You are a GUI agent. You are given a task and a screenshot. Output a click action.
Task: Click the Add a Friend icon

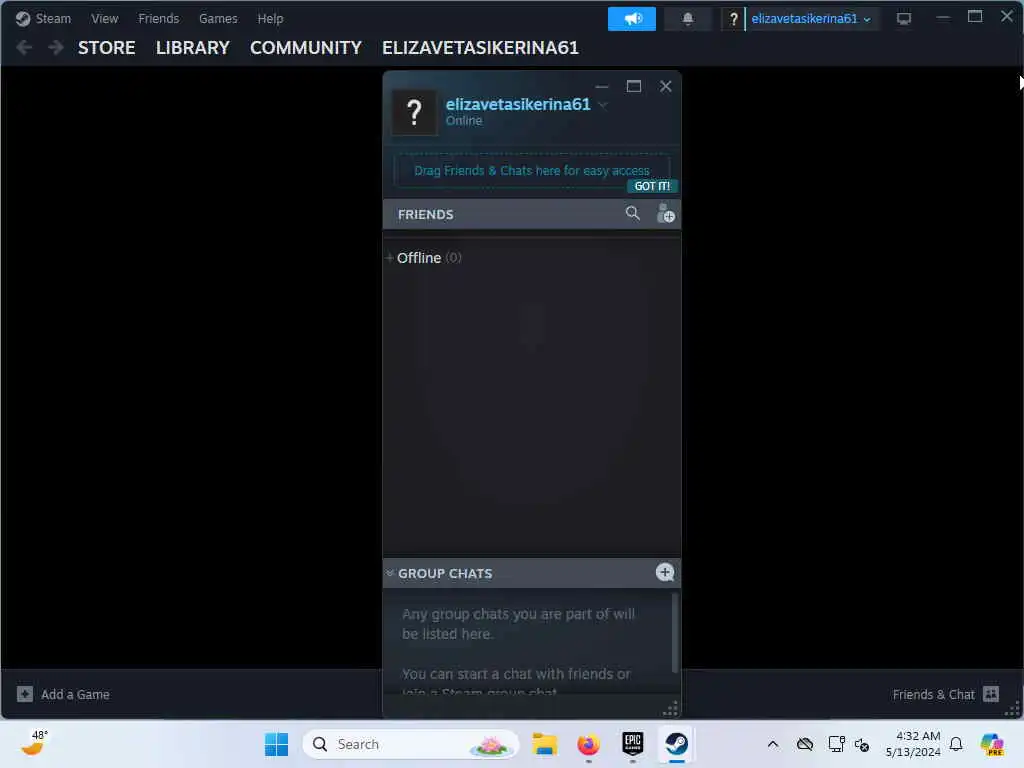click(x=665, y=214)
